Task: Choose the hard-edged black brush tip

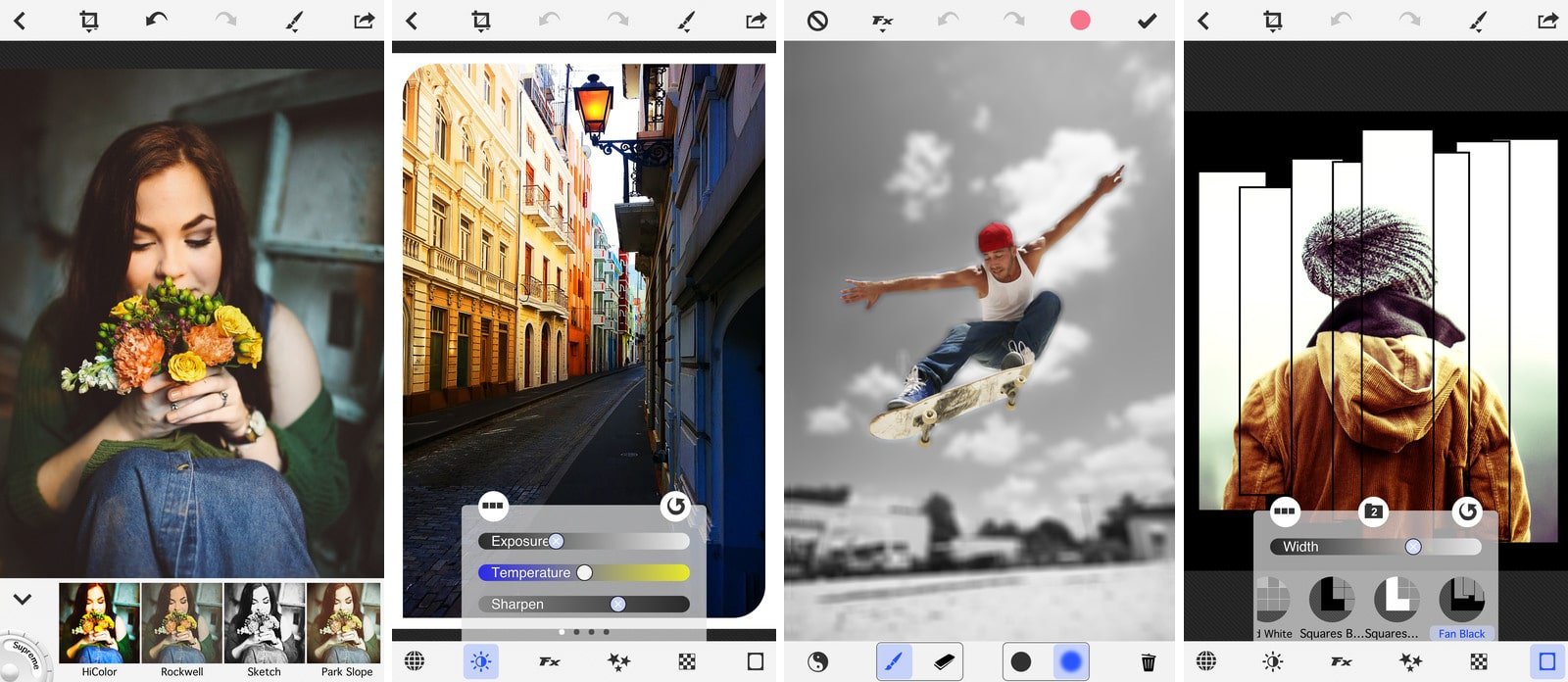Action: (1020, 661)
